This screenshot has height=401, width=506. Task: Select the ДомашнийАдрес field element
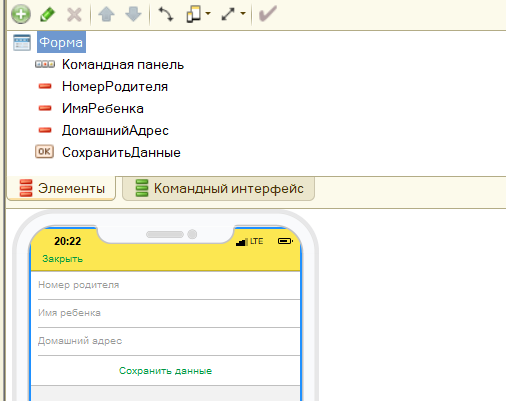(x=115, y=131)
